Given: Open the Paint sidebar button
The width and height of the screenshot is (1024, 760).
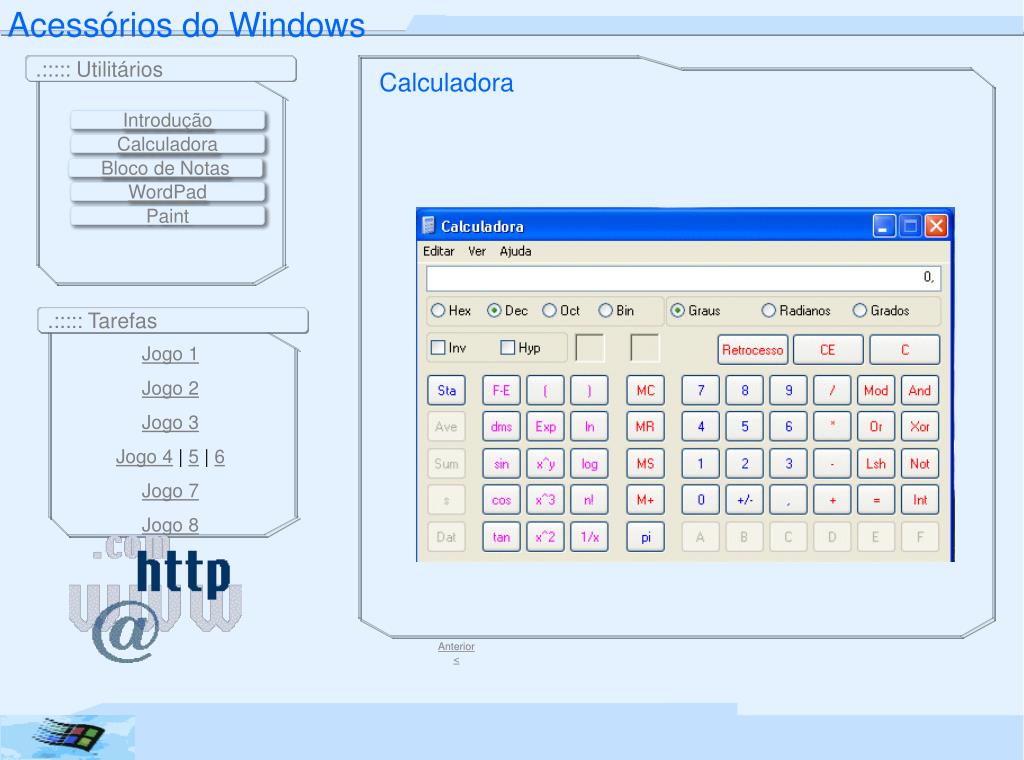Looking at the screenshot, I should 168,216.
